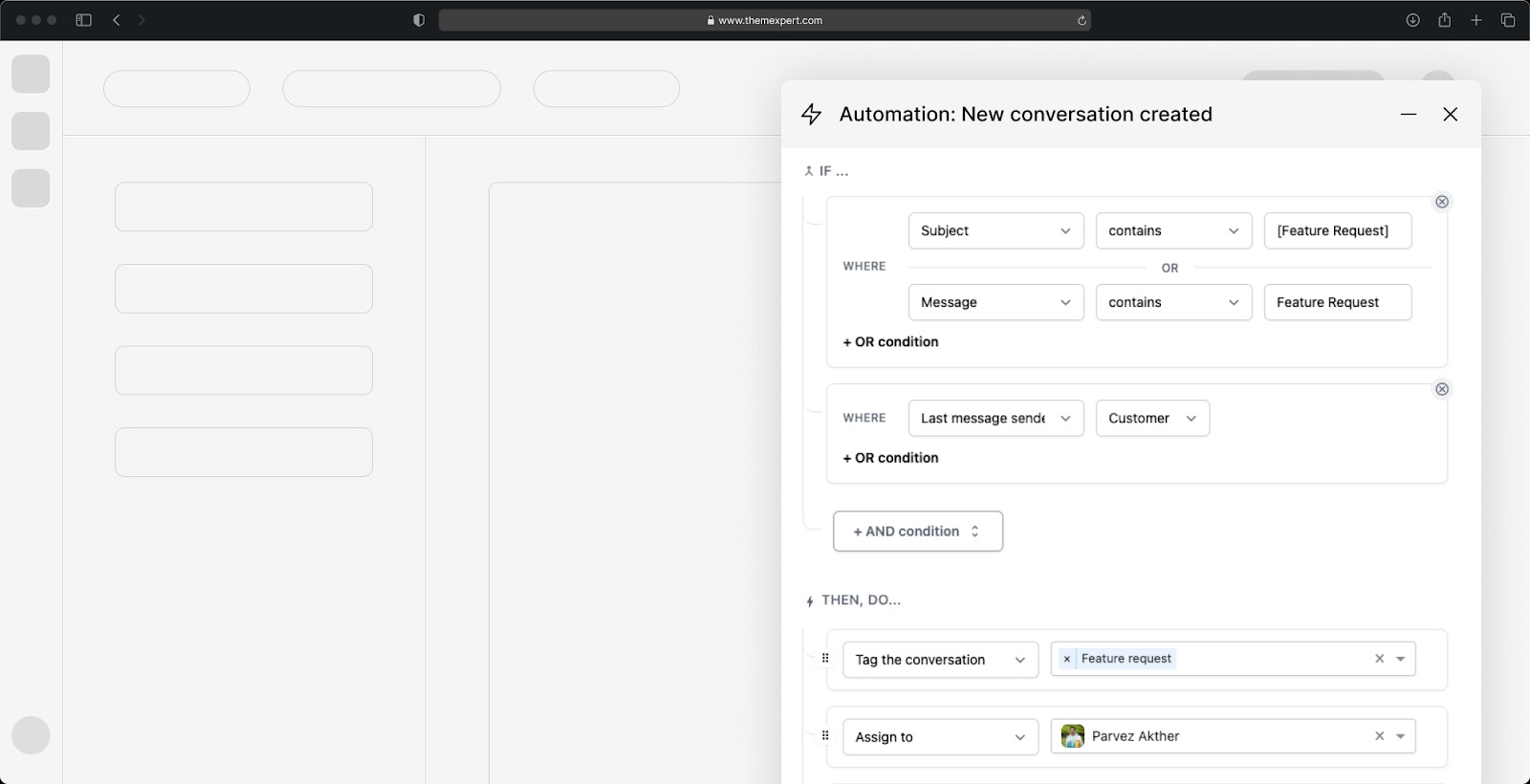Edit the [Feature Request] value field
1530x784 pixels.
pos(1338,230)
